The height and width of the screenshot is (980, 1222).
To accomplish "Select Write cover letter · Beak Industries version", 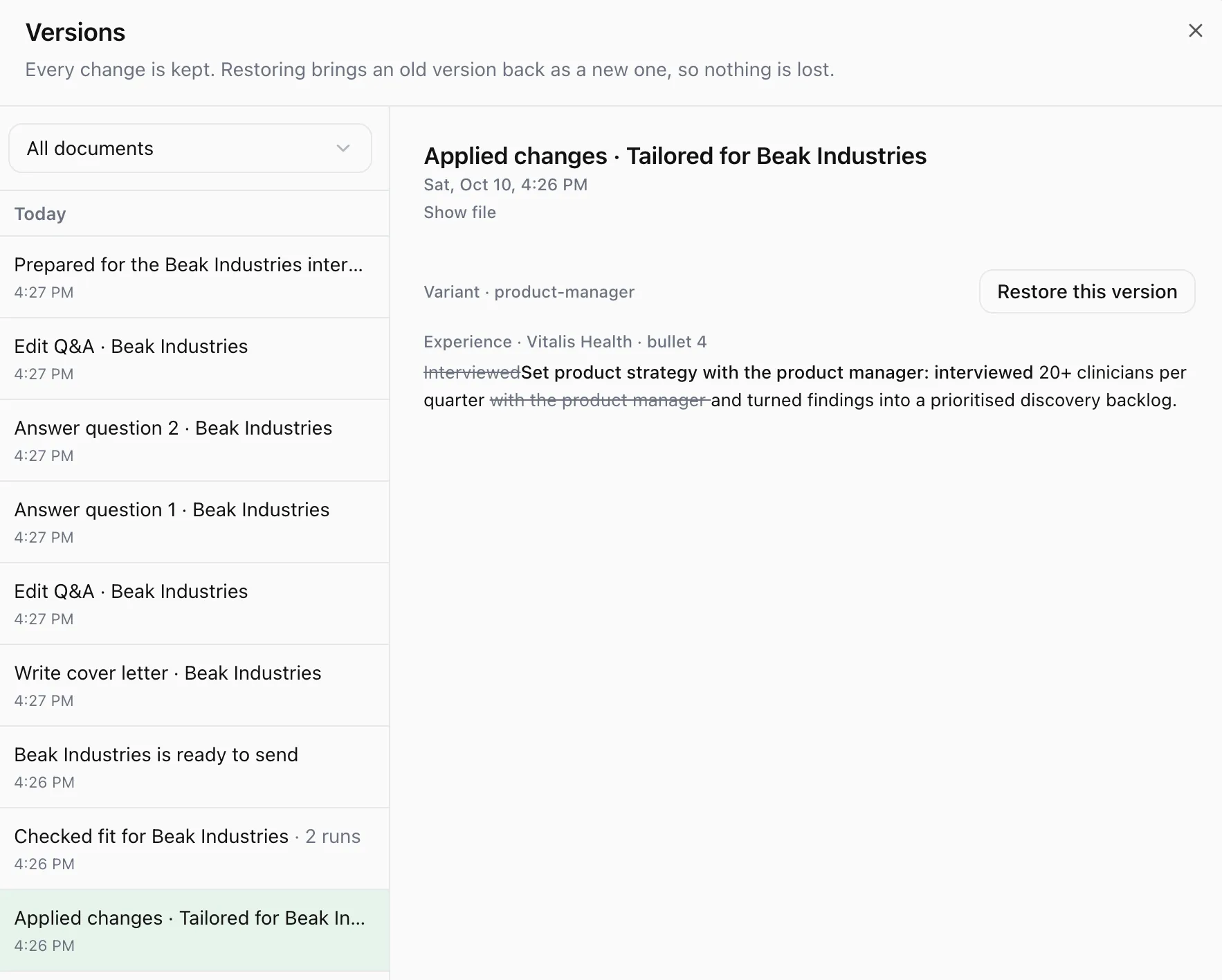I will (x=194, y=685).
